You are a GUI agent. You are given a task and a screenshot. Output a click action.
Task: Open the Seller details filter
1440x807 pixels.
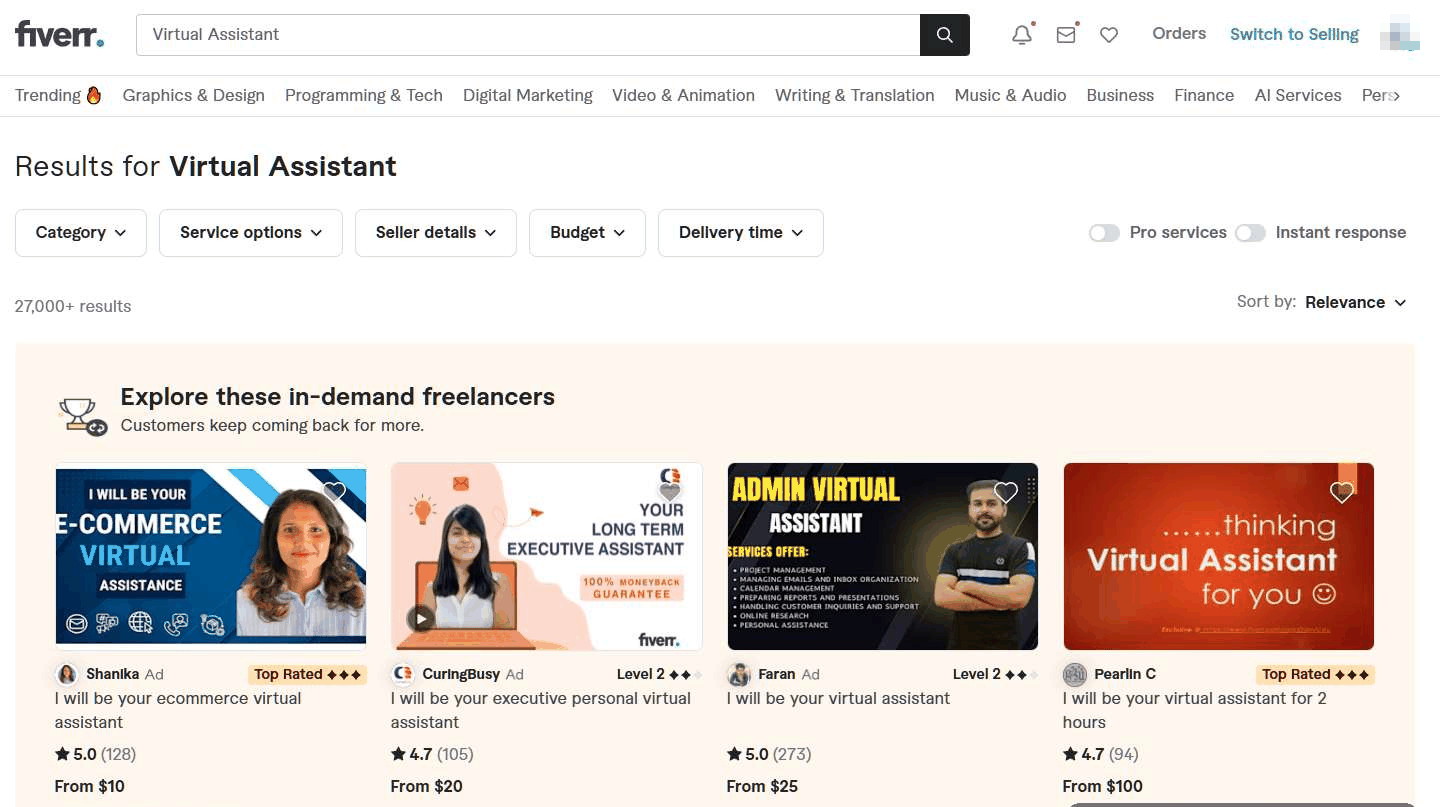pos(436,233)
